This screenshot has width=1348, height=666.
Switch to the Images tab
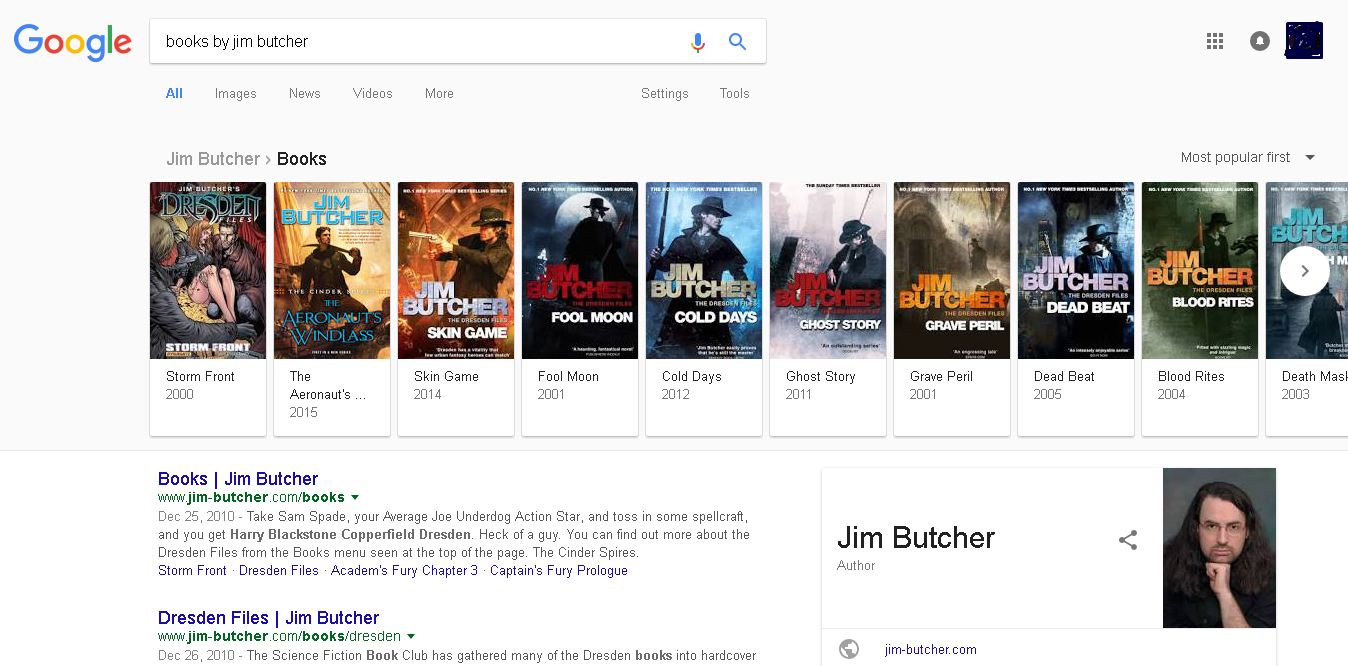pos(235,93)
